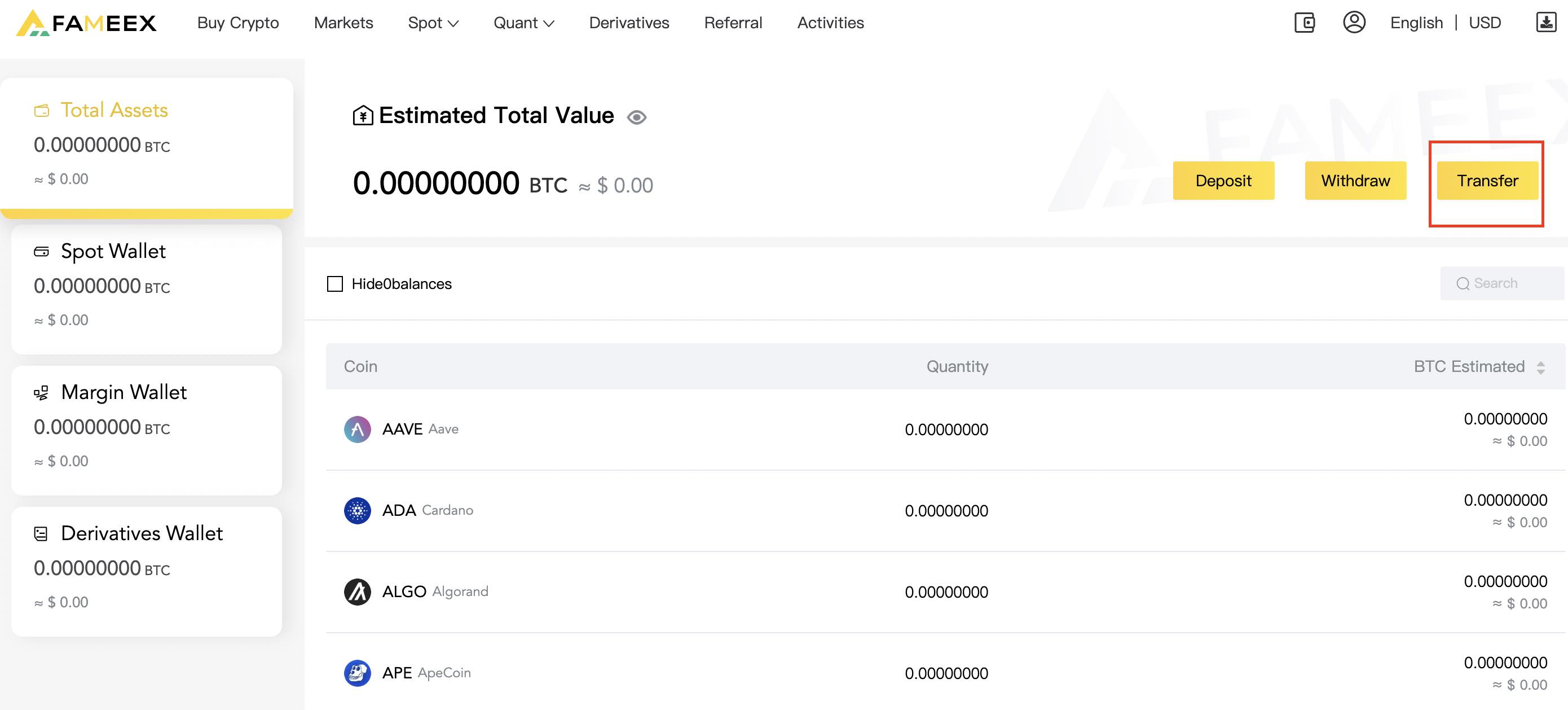This screenshot has height=710, width=1568.
Task: Click the BTC Estimated column header
Action: [x=1469, y=366]
